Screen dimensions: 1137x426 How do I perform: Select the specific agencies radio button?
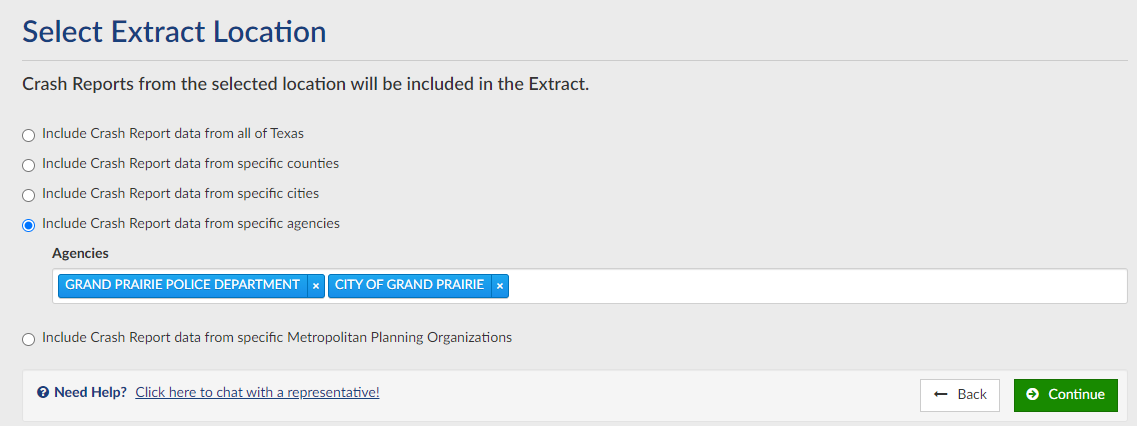pyautogui.click(x=28, y=225)
